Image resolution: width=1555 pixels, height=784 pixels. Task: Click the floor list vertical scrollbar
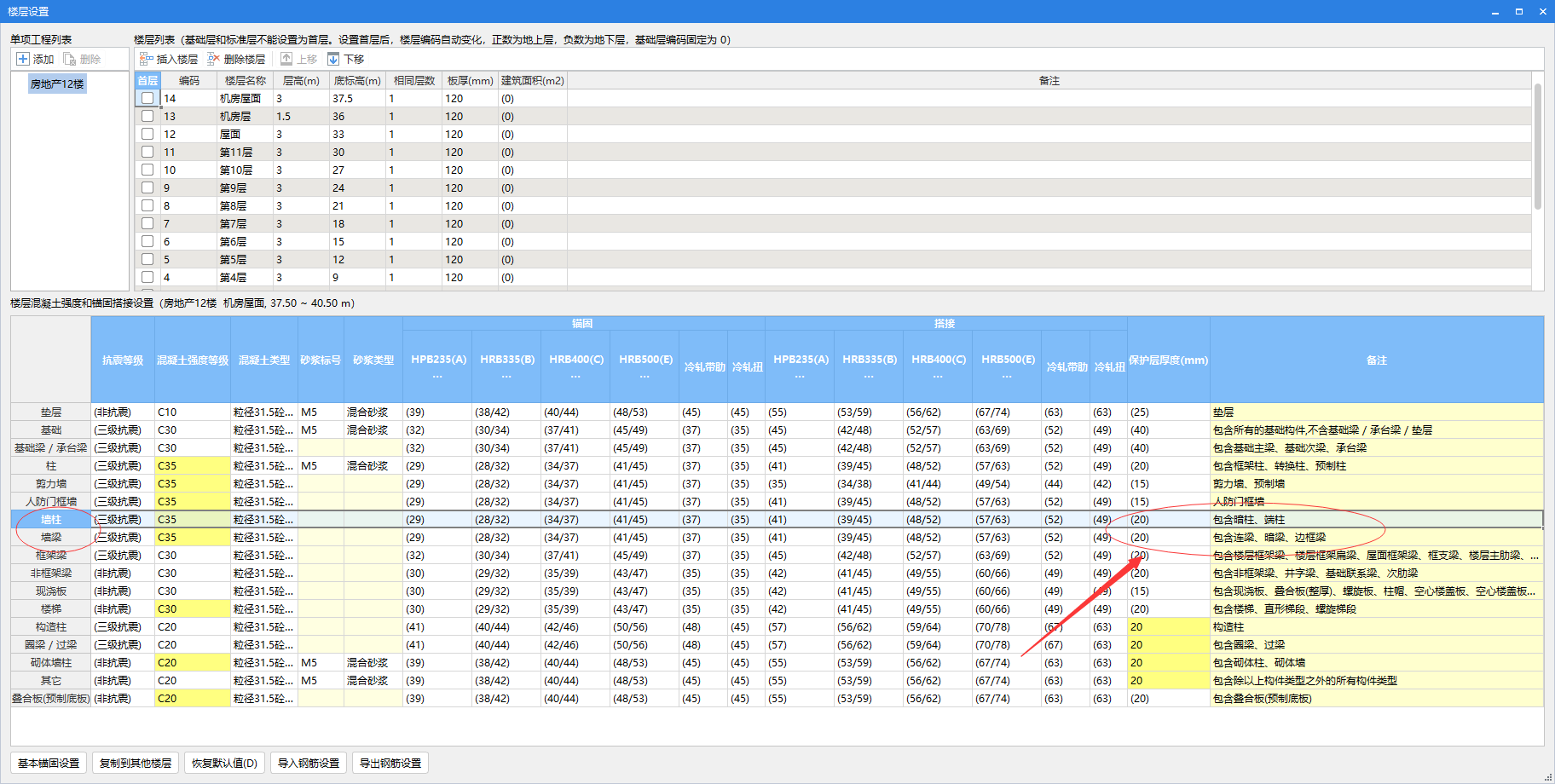click(x=1538, y=146)
